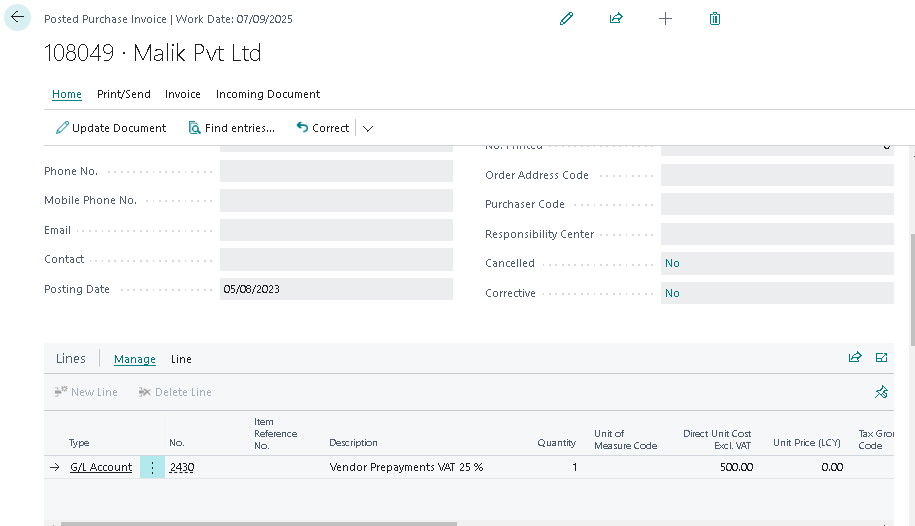Open the Invoice menu

pyautogui.click(x=183, y=94)
